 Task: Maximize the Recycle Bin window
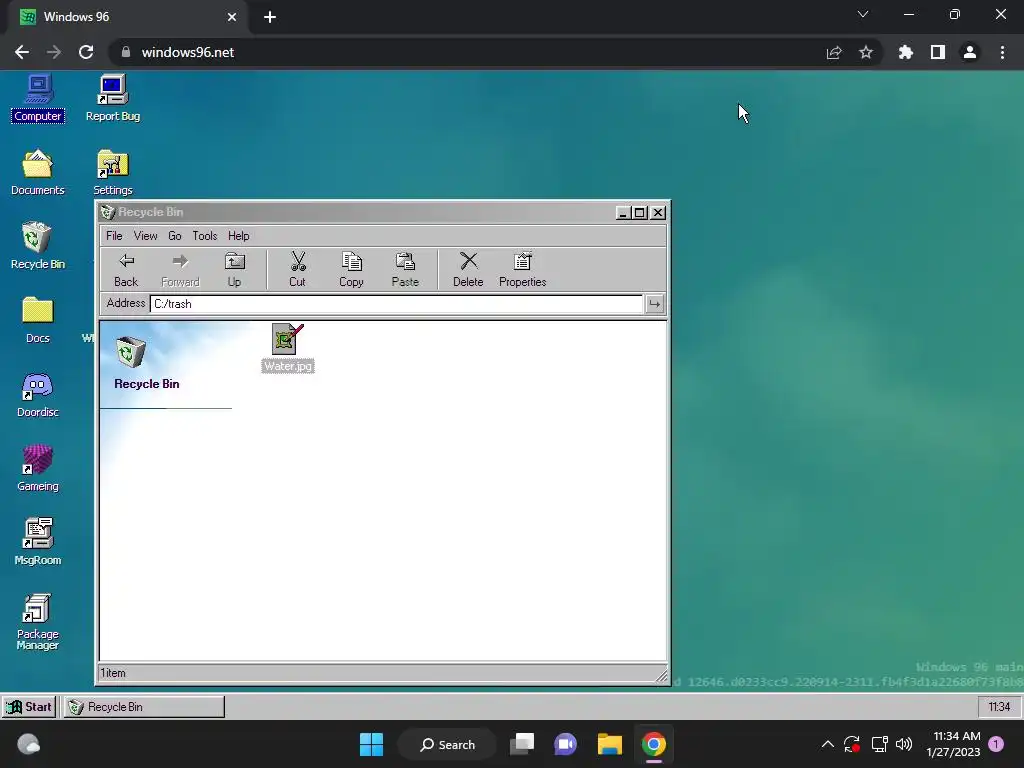click(x=640, y=213)
